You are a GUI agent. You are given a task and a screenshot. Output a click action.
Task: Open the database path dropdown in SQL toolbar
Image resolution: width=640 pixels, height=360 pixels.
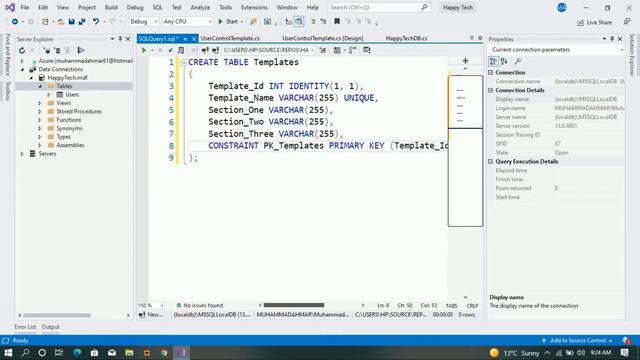269,50
